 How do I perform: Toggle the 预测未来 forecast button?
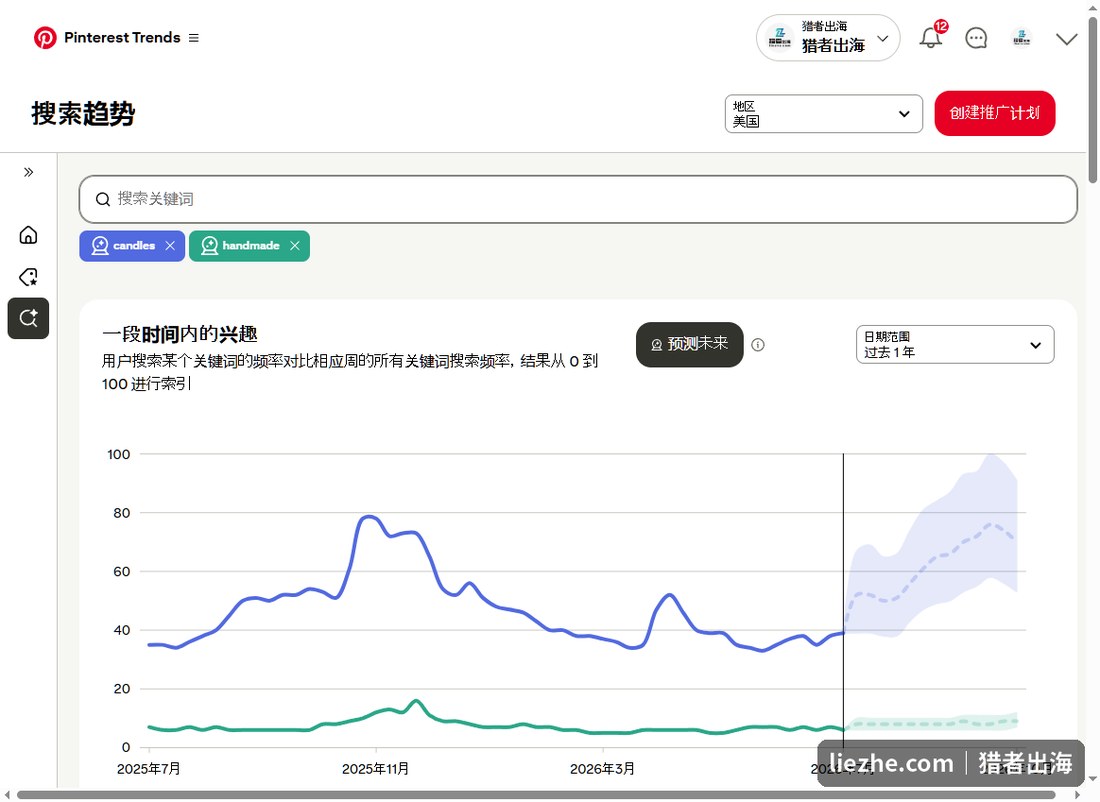tap(690, 345)
